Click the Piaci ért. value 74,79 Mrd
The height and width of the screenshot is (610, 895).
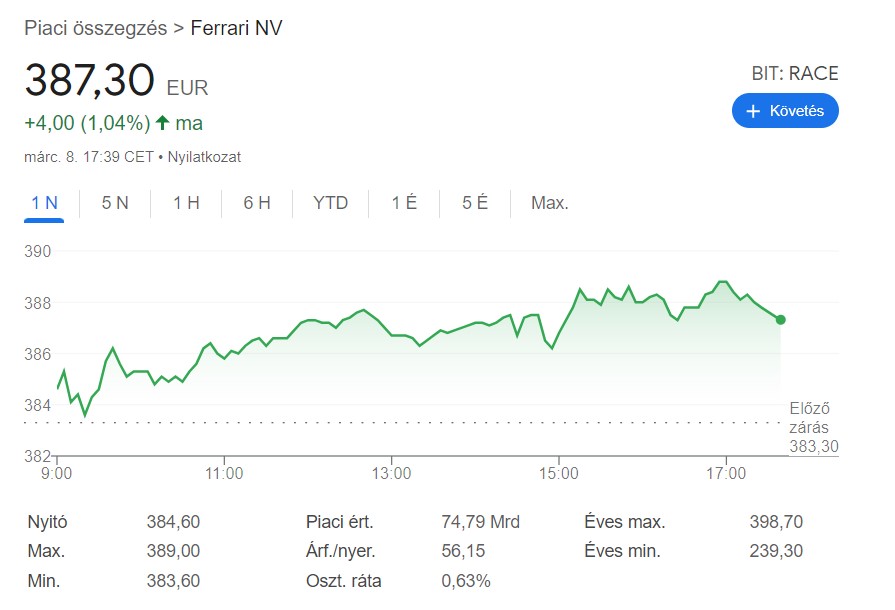click(x=481, y=522)
